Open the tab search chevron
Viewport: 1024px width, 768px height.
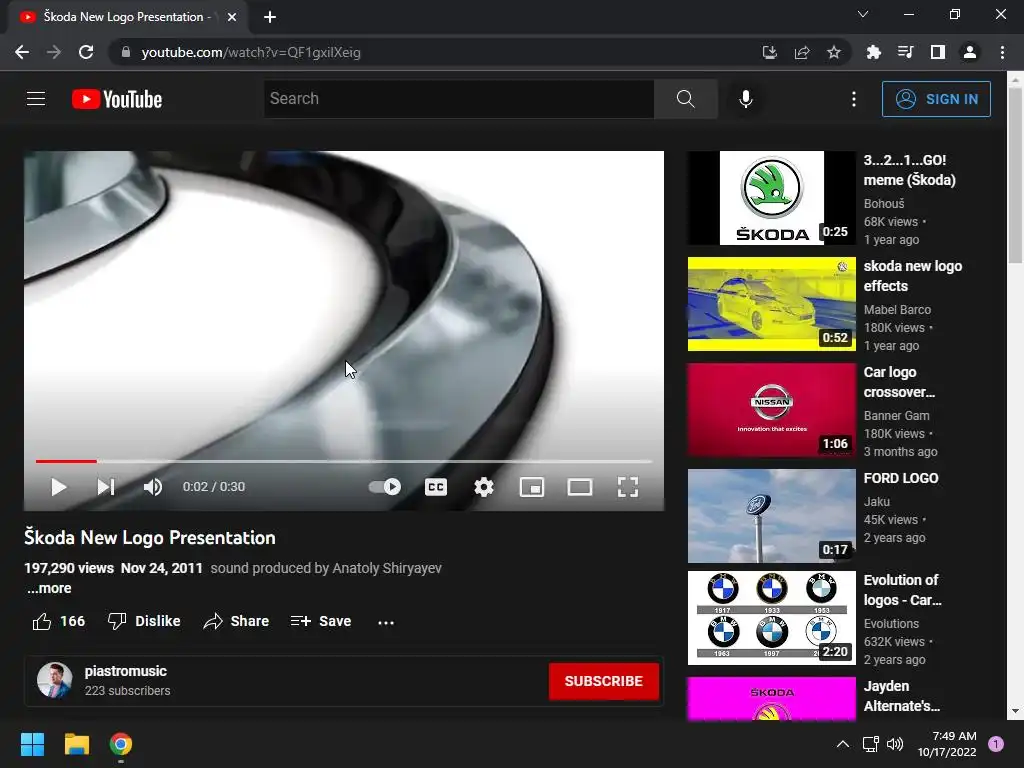pyautogui.click(x=863, y=14)
